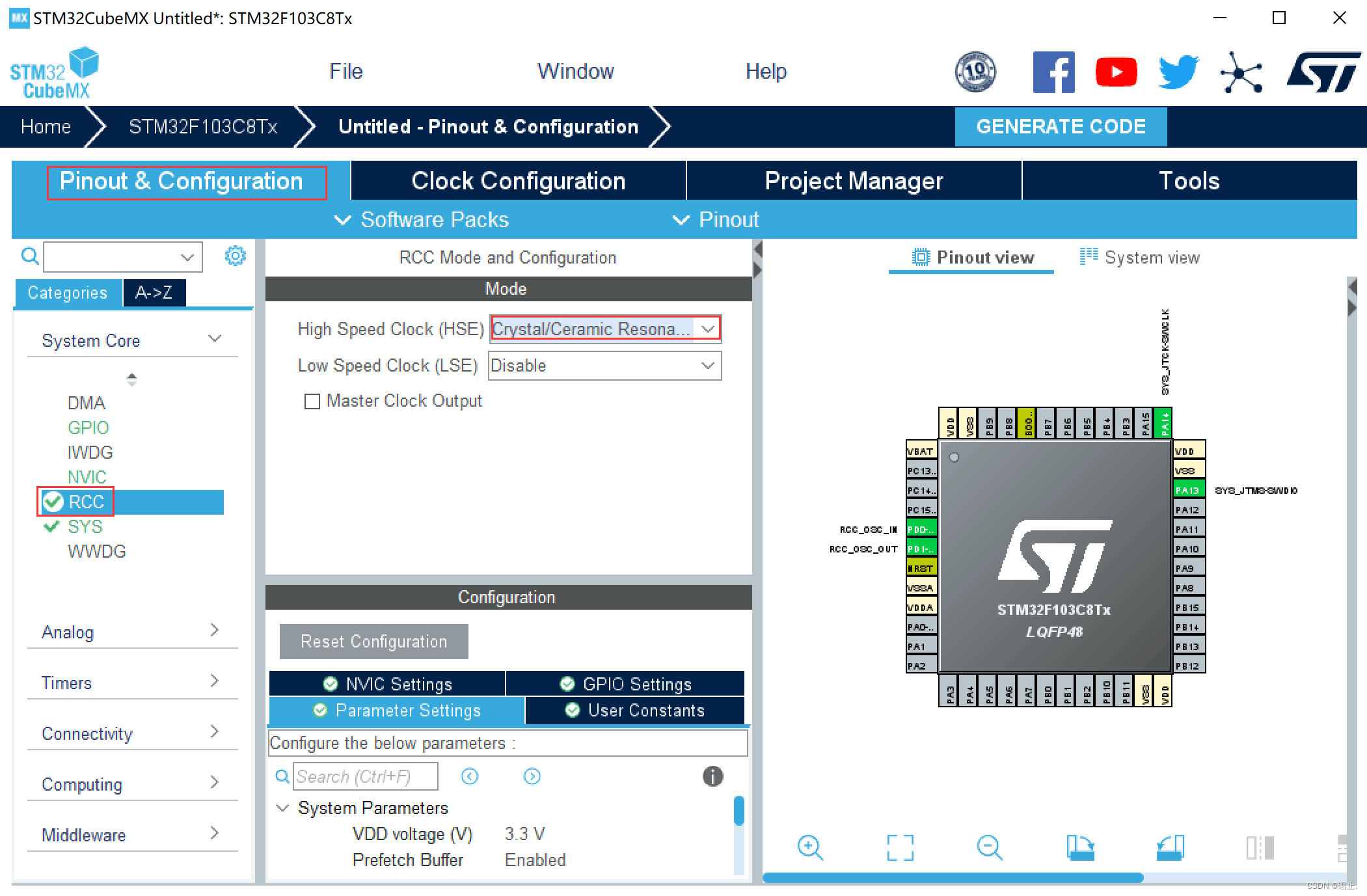
Task: Click the STM32F103C8Tx breadcrumb
Action: [x=203, y=126]
